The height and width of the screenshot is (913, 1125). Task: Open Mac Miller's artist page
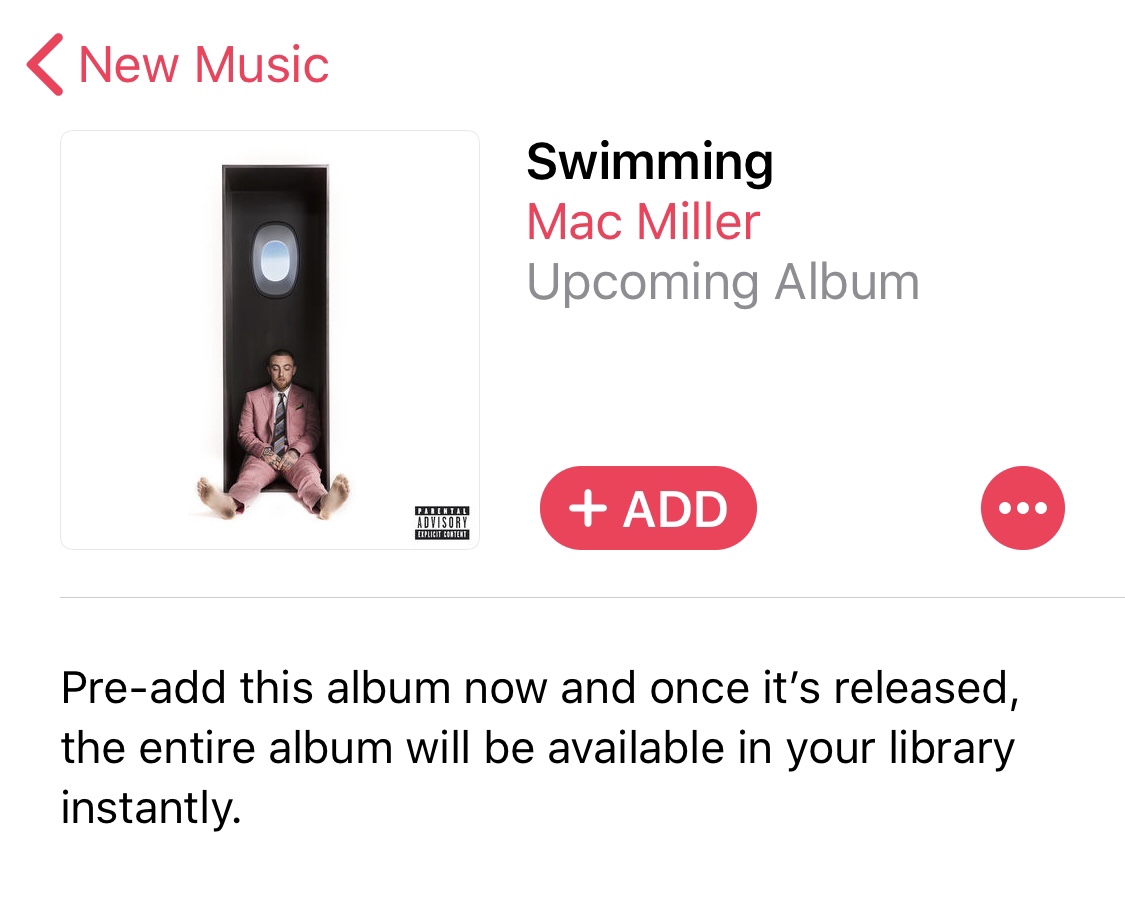643,222
